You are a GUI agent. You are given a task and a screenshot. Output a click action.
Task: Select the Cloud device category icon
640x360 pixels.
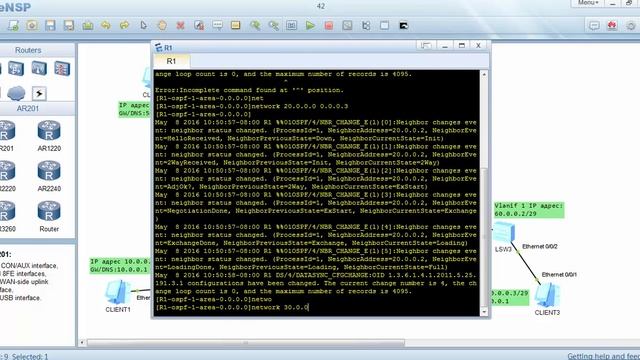pos(16,93)
